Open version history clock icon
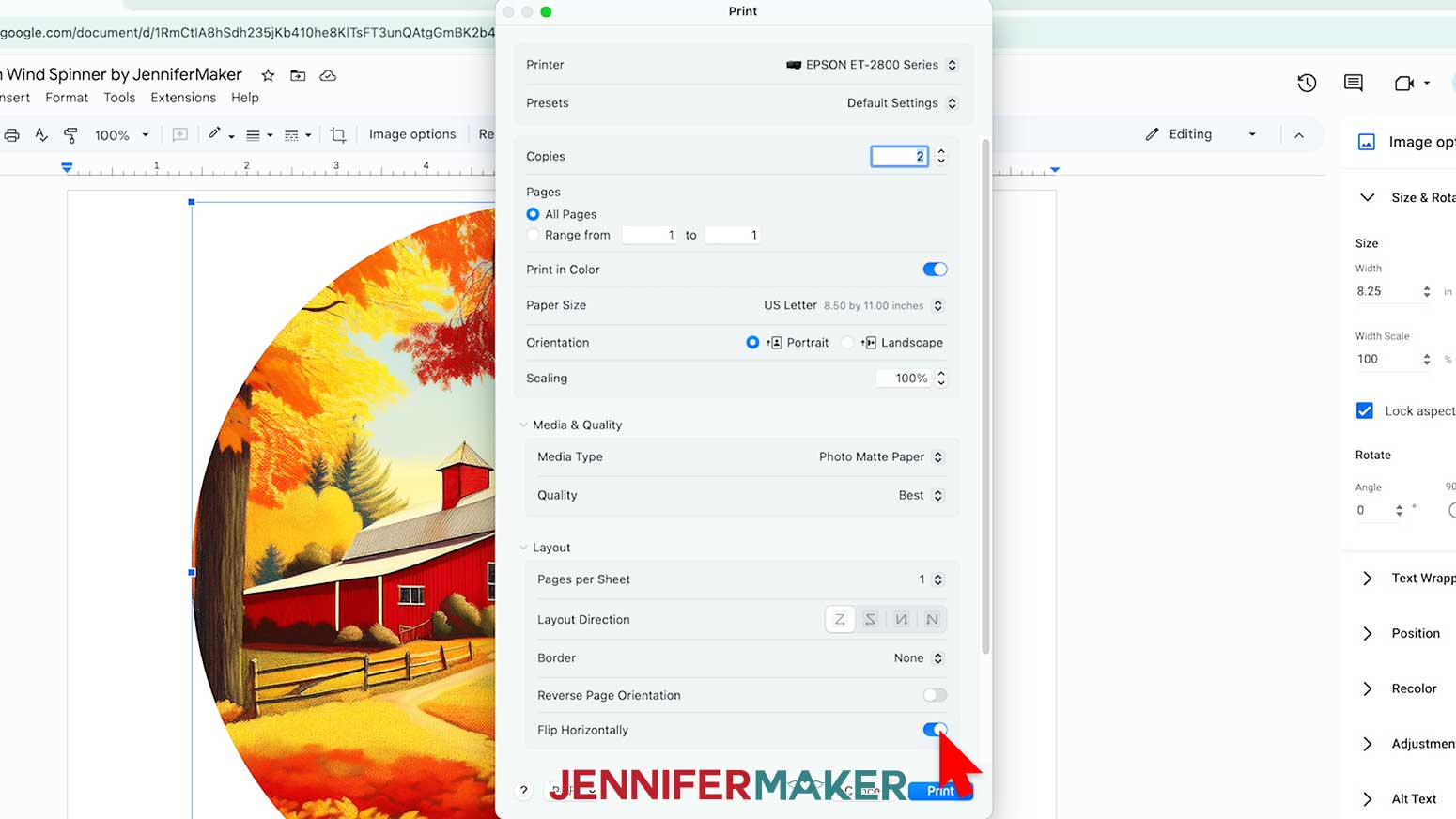The width and height of the screenshot is (1456, 819). coord(1307,83)
